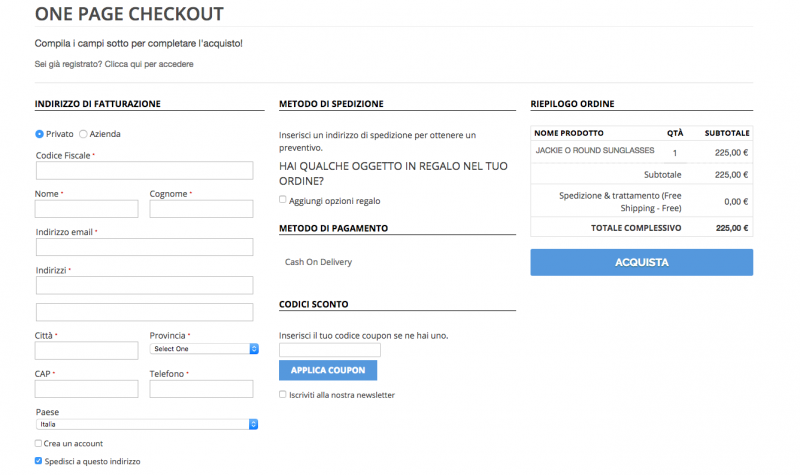Click the Paese dropdown arrow icon
The width and height of the screenshot is (800, 475).
254,424
